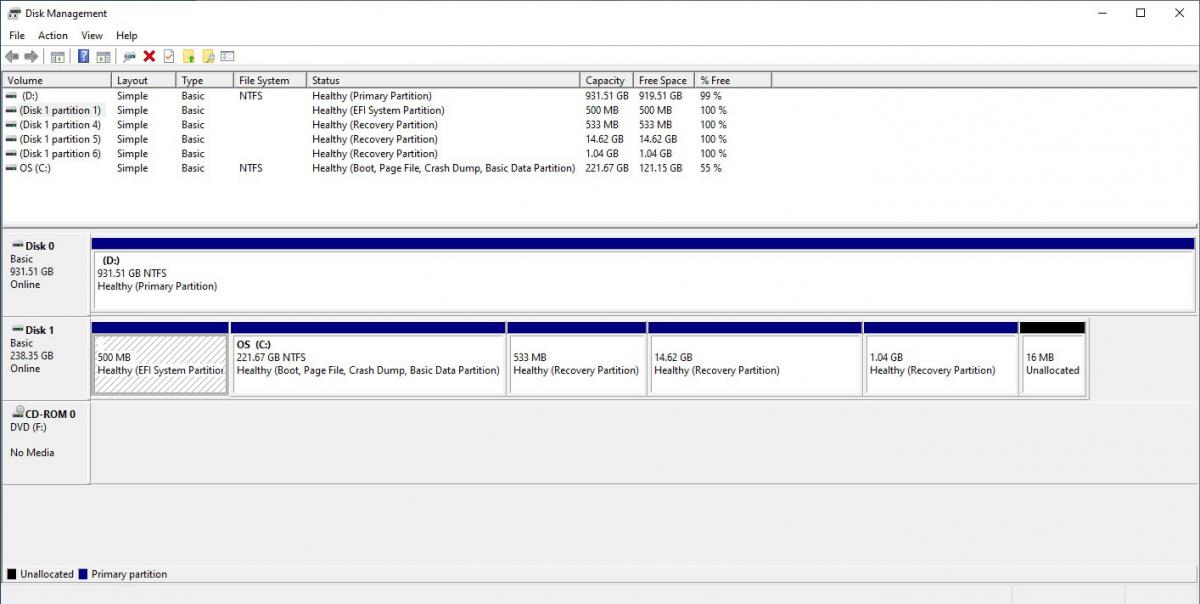Click the CD-ROM 0 drive icon
The image size is (1200, 604).
[17, 413]
